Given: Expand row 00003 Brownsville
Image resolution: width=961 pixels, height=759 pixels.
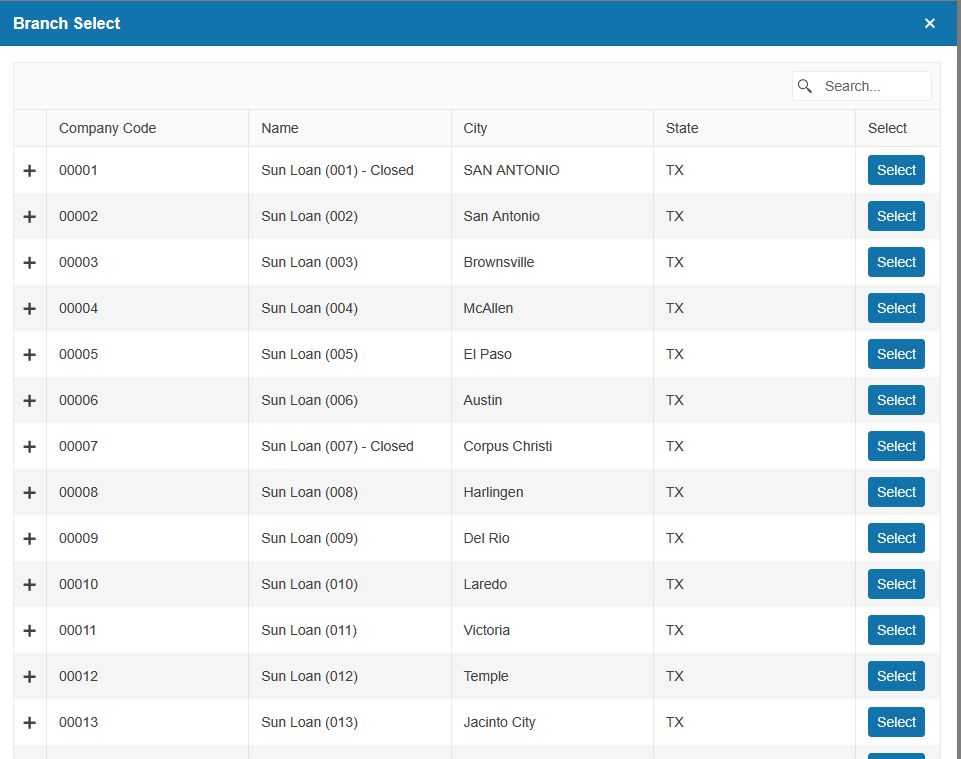Looking at the screenshot, I should 29,262.
